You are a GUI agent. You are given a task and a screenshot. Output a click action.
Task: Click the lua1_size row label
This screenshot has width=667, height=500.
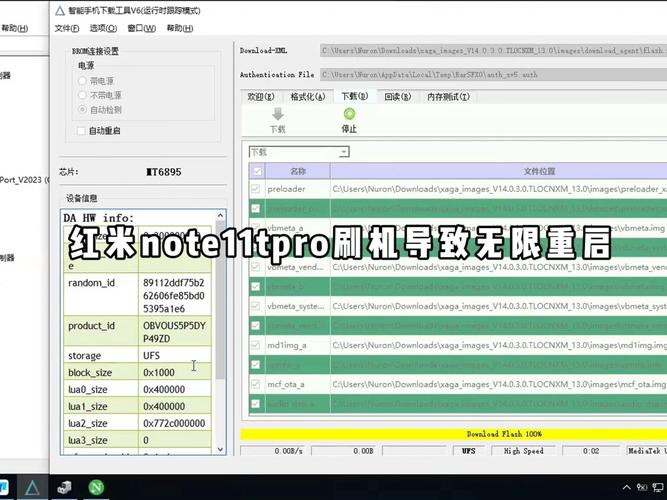coord(88,406)
